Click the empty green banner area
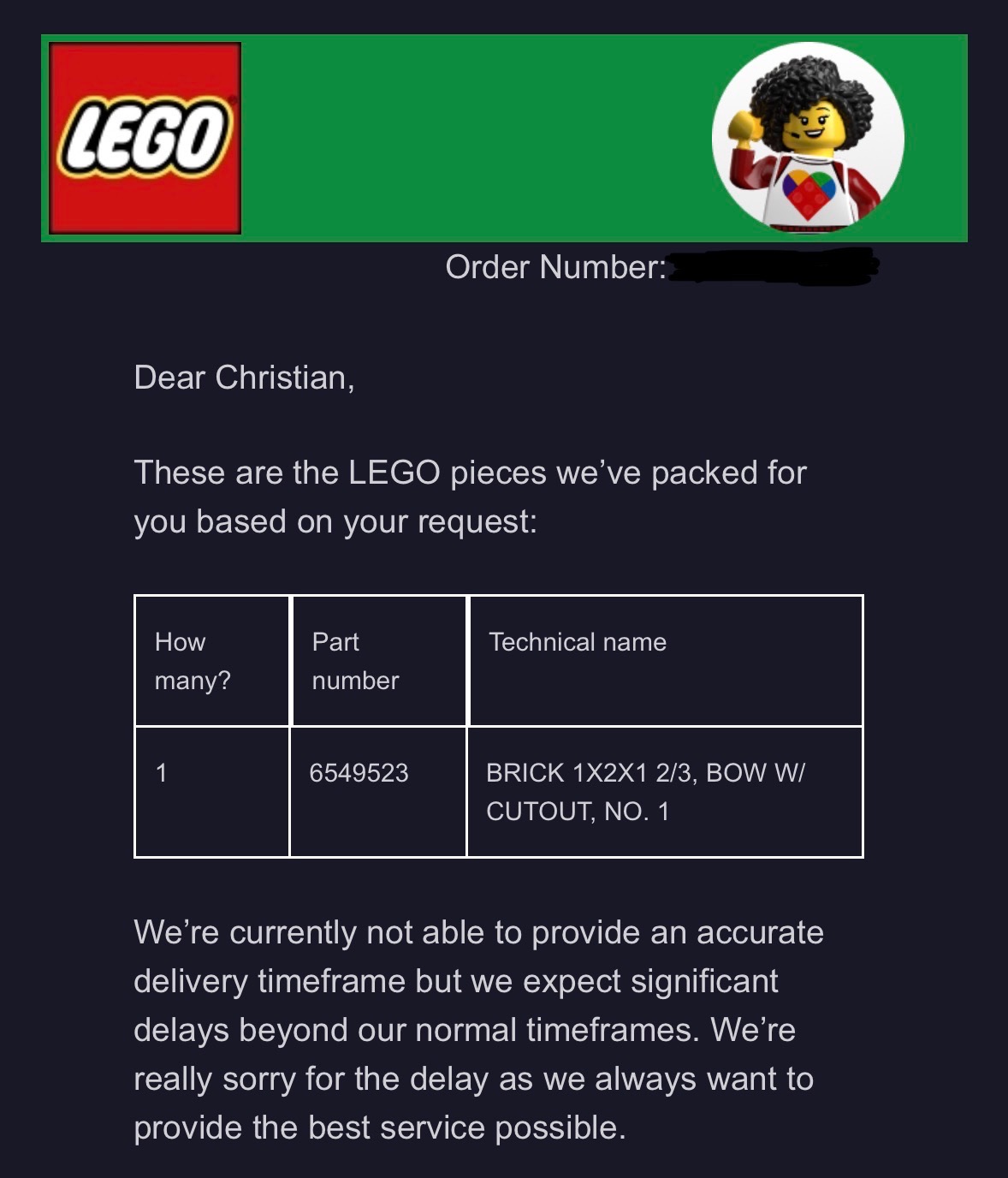The width and height of the screenshot is (1008, 1178). pos(475,139)
